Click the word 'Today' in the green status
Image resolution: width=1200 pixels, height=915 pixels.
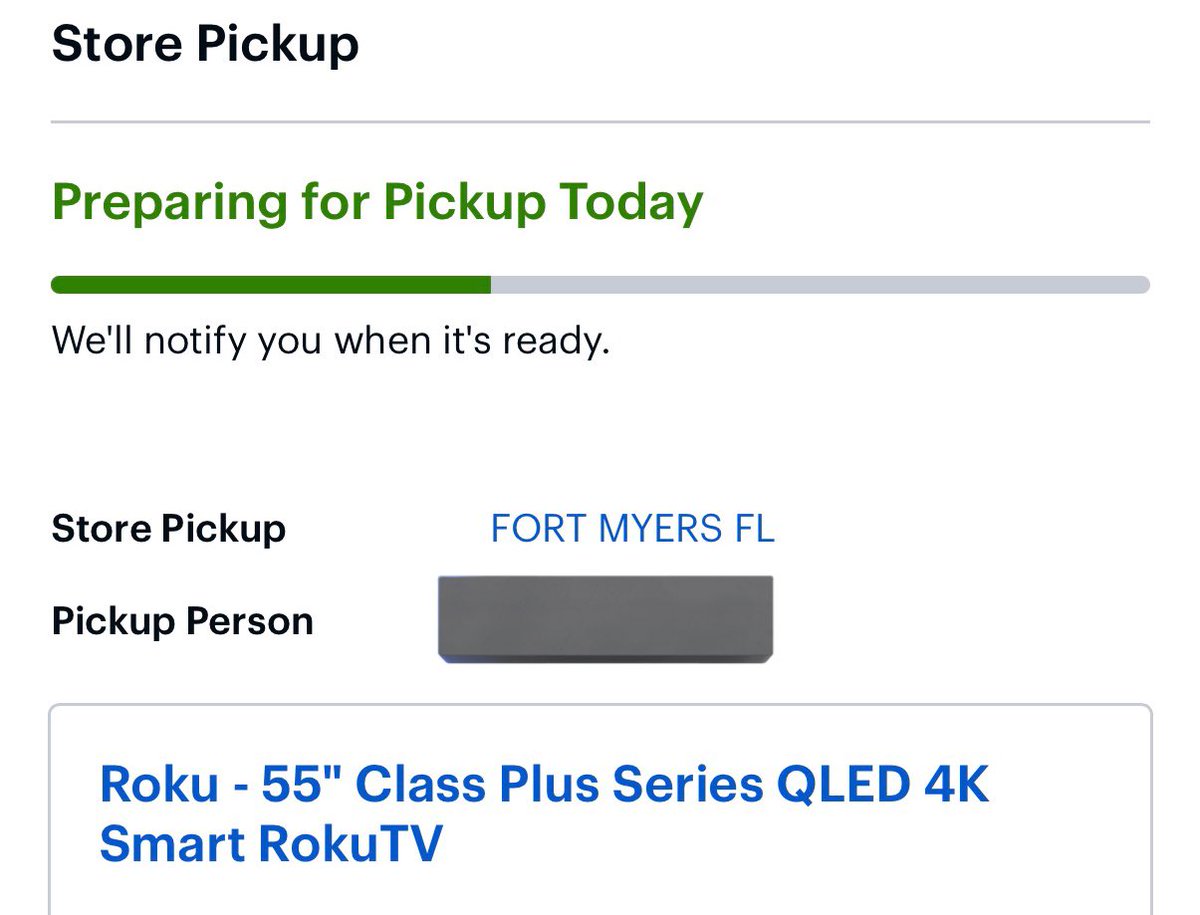(x=631, y=202)
